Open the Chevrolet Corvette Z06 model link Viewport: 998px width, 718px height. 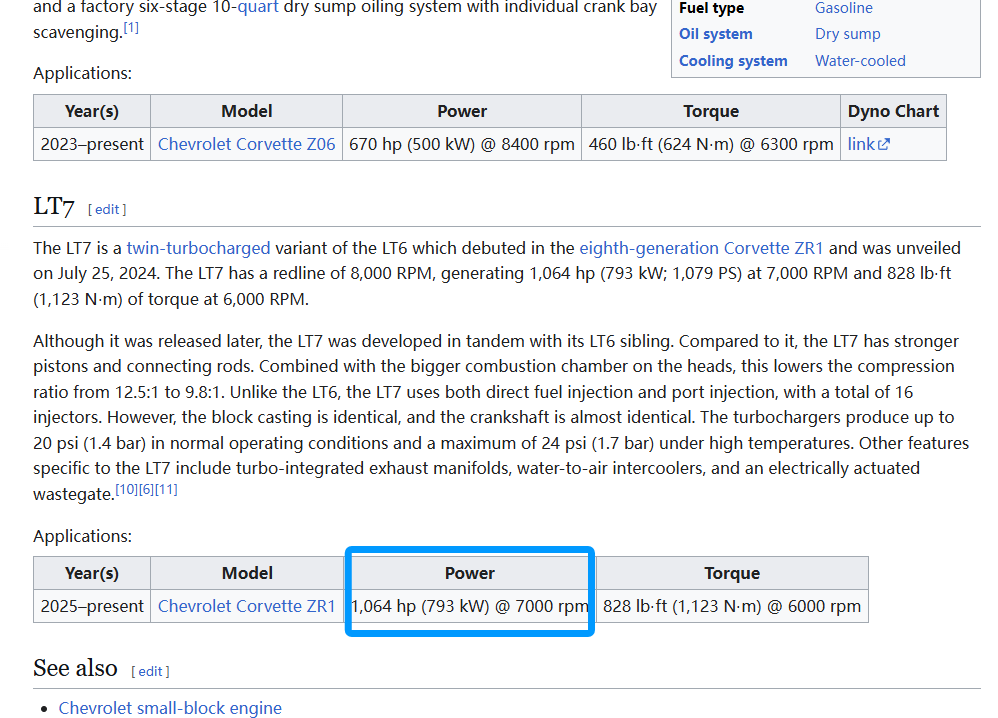(246, 144)
